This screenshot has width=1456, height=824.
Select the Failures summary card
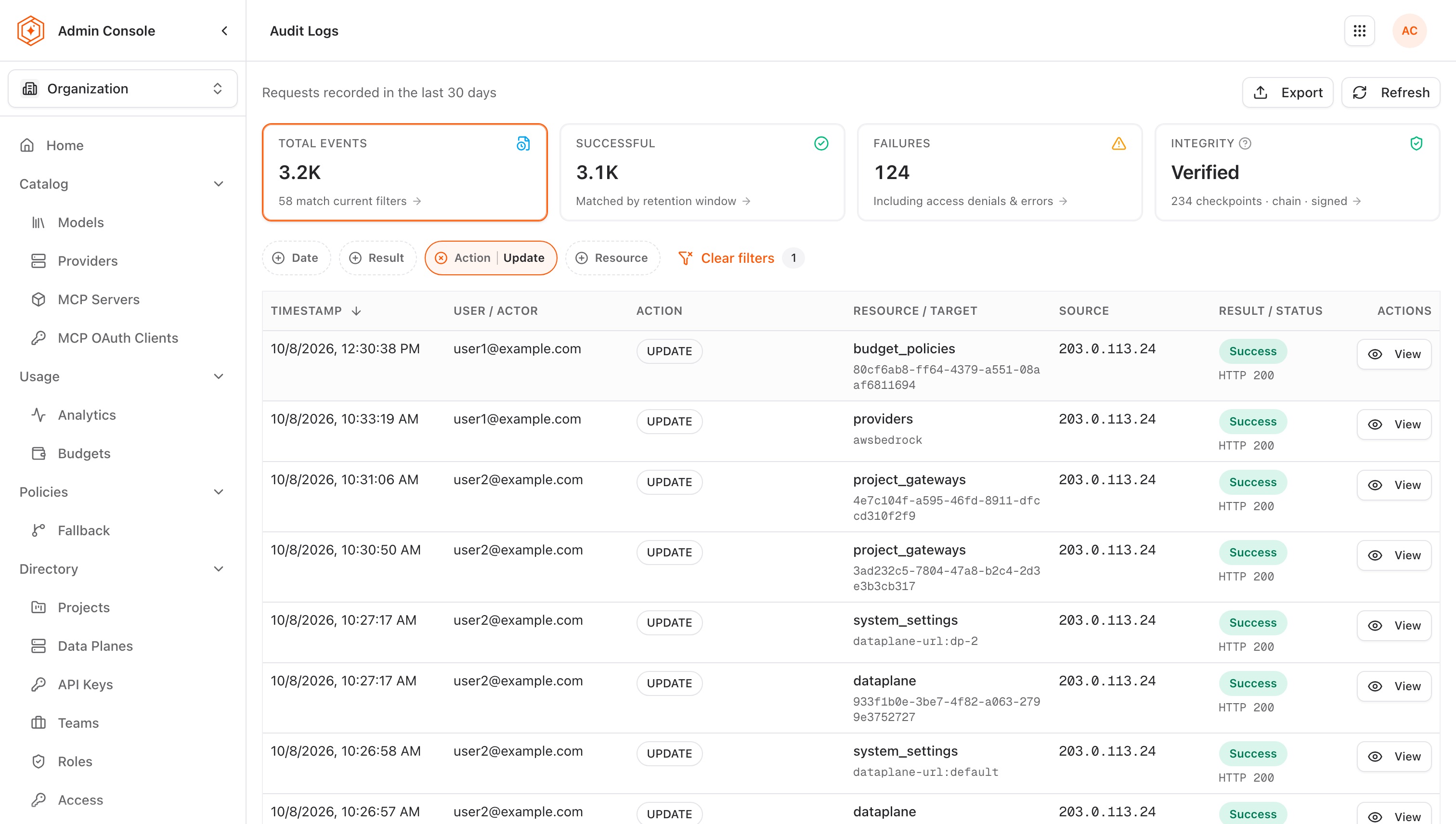point(1000,172)
